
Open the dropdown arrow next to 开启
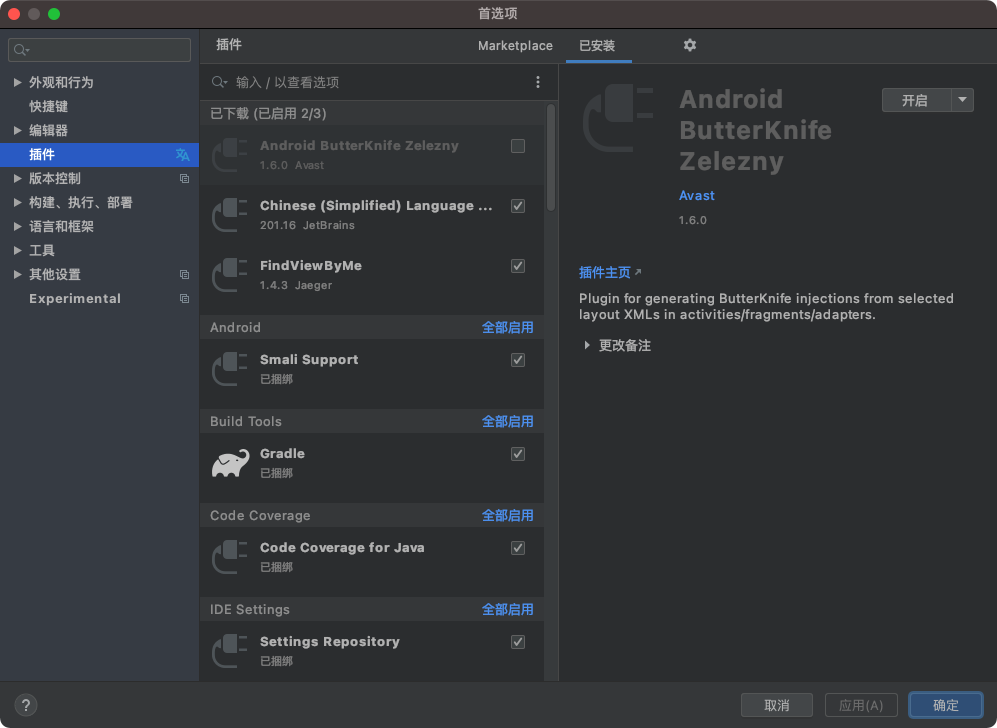[x=961, y=100]
